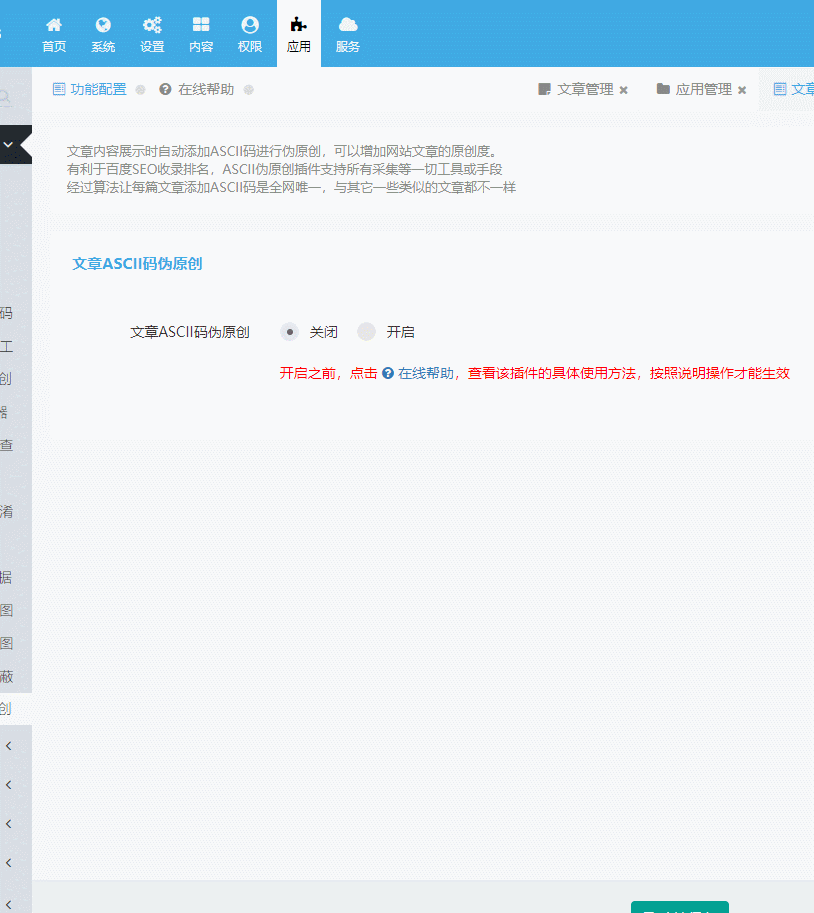Open the 权限 user icon menu
814x913 pixels.
click(250, 34)
